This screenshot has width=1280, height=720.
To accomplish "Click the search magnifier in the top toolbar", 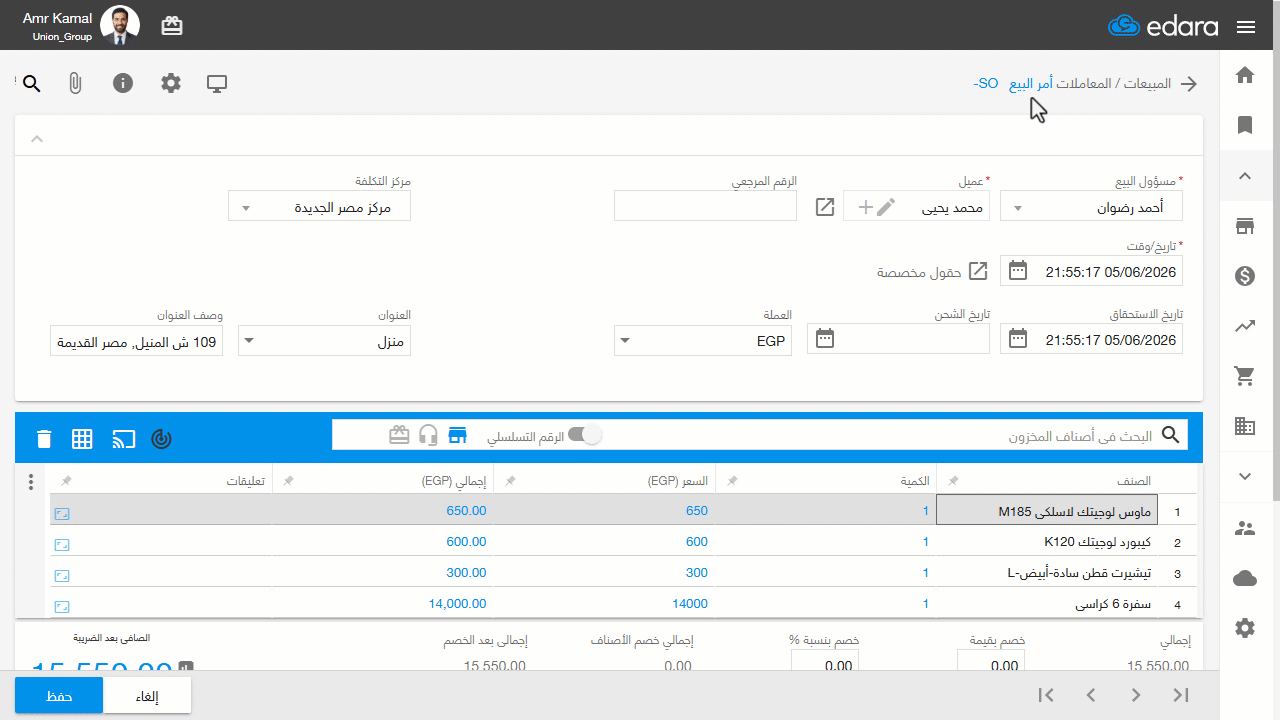I will tap(32, 83).
